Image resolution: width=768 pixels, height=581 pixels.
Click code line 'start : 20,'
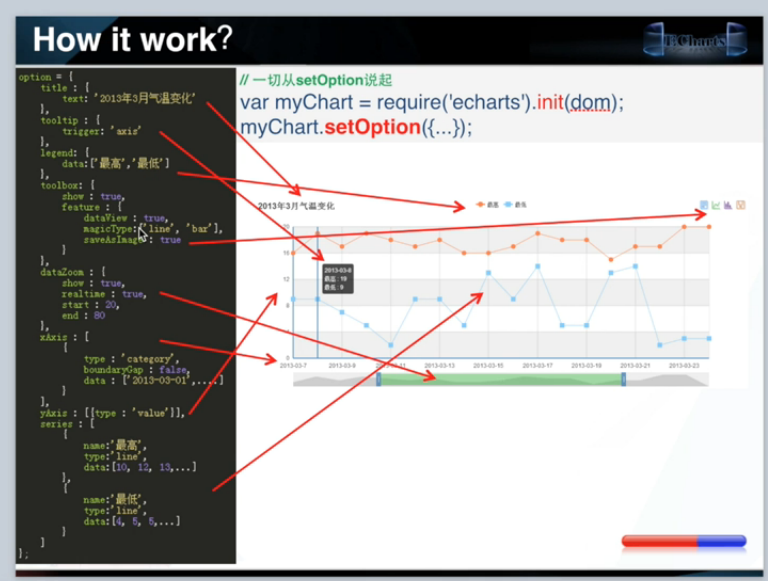(91, 305)
